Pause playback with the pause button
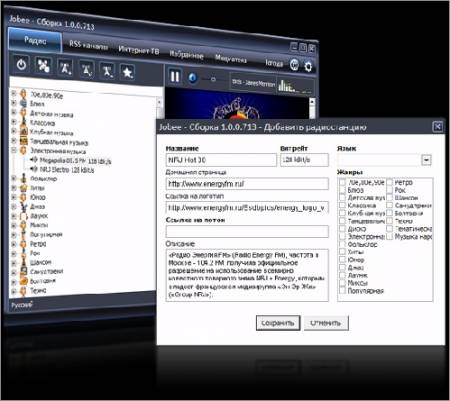This screenshot has height=401, width=450. [175, 77]
